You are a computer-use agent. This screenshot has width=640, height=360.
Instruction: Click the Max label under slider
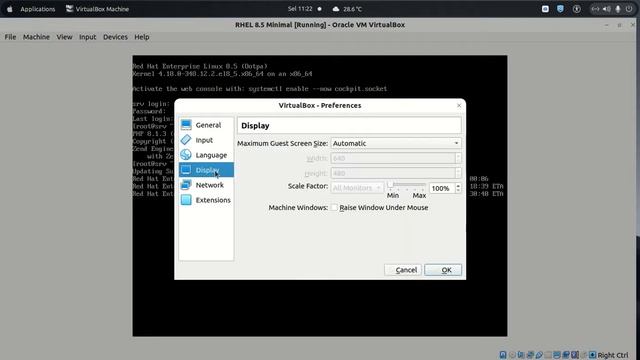pyautogui.click(x=419, y=196)
